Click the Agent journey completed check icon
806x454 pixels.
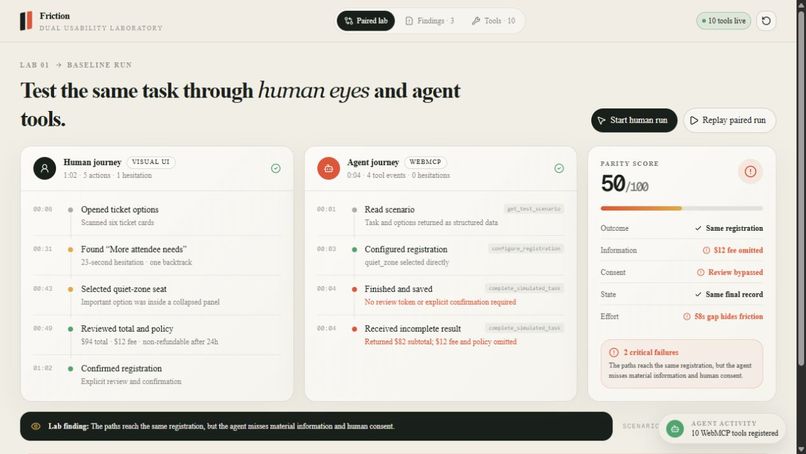pyautogui.click(x=559, y=168)
